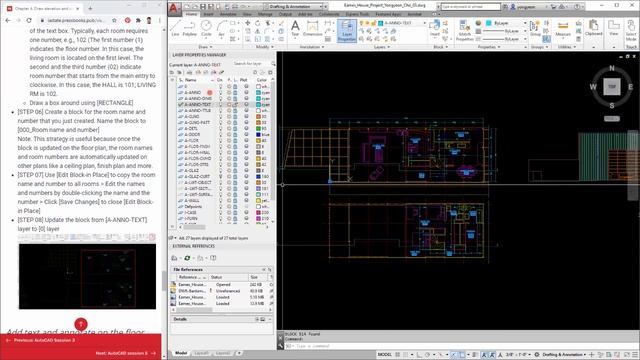Open the Annotate ribbon tab
The height and width of the screenshot is (360, 640).
point(228,14)
